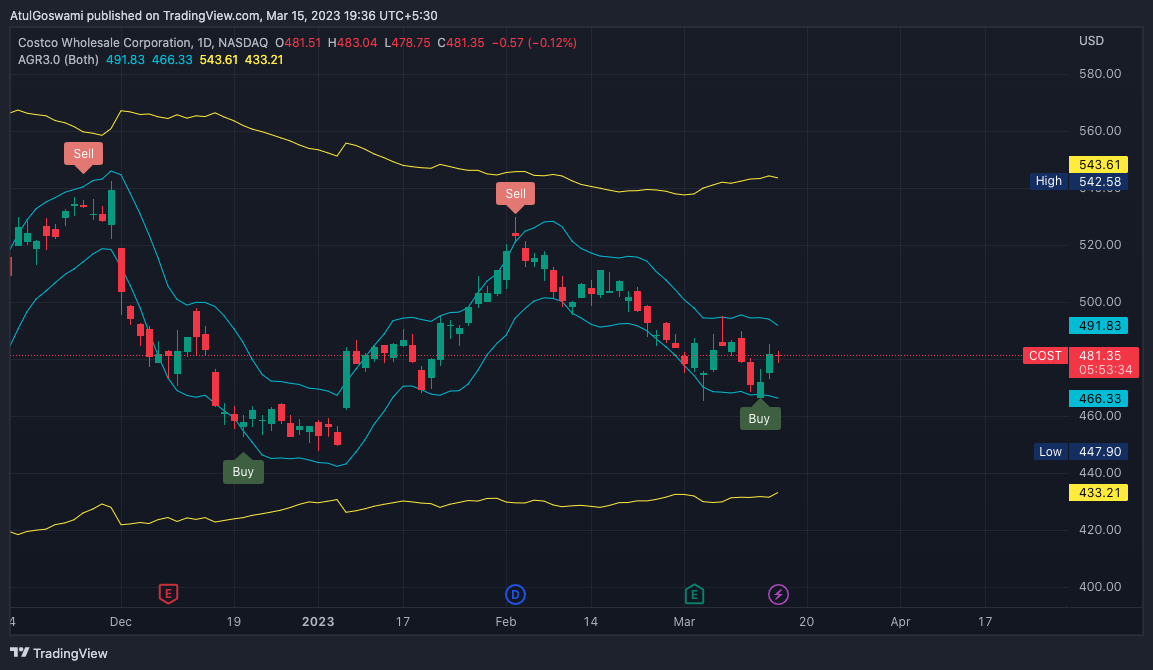This screenshot has height=670, width=1153.
Task: Click the Sell signal label near February
Action: (515, 193)
